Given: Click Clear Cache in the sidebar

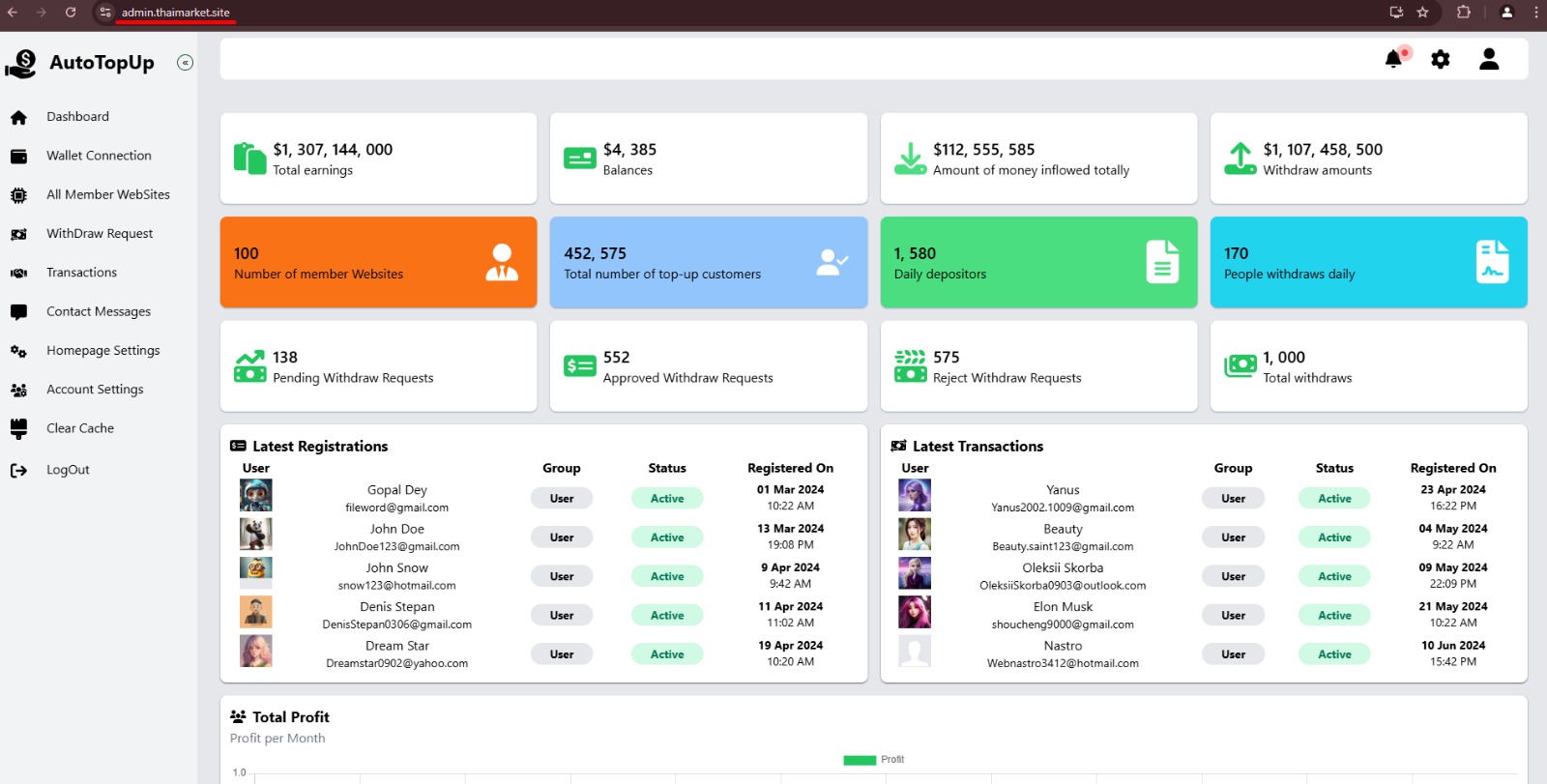Looking at the screenshot, I should tap(80, 428).
